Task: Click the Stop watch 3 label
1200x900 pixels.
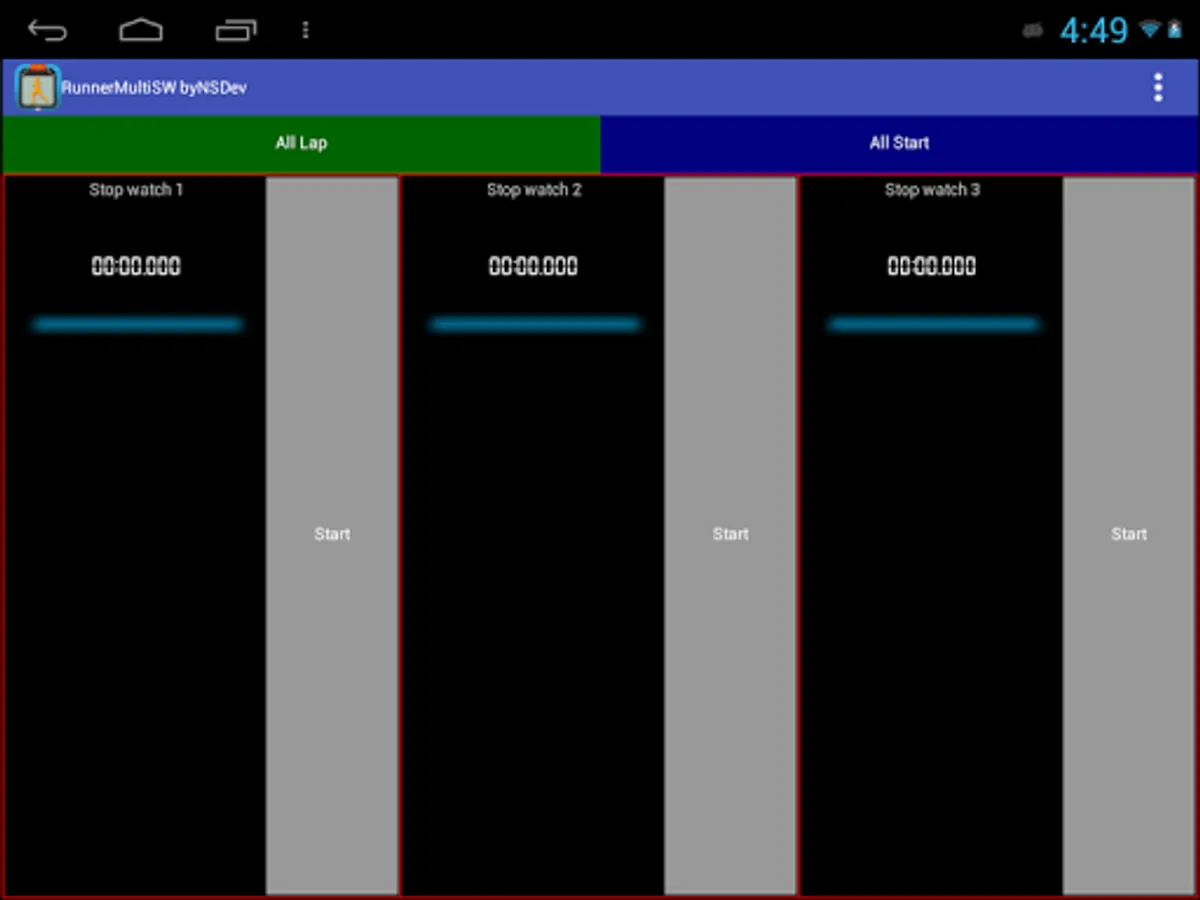Action: pos(932,190)
